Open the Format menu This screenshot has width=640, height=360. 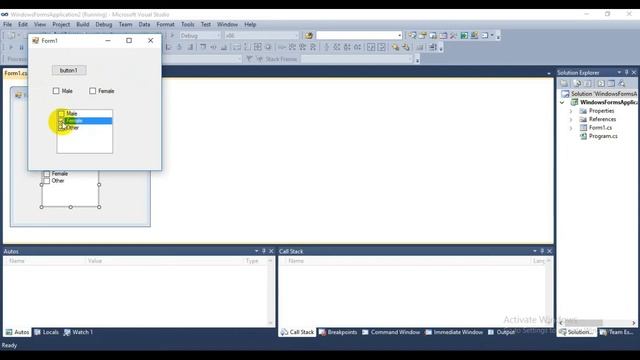coord(165,24)
